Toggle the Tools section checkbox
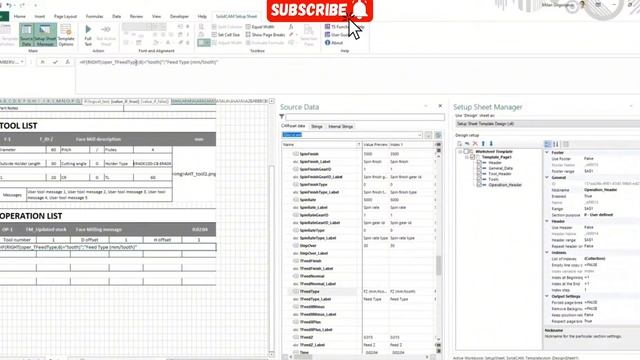Viewport: 640px width, 360px height. coord(480,179)
